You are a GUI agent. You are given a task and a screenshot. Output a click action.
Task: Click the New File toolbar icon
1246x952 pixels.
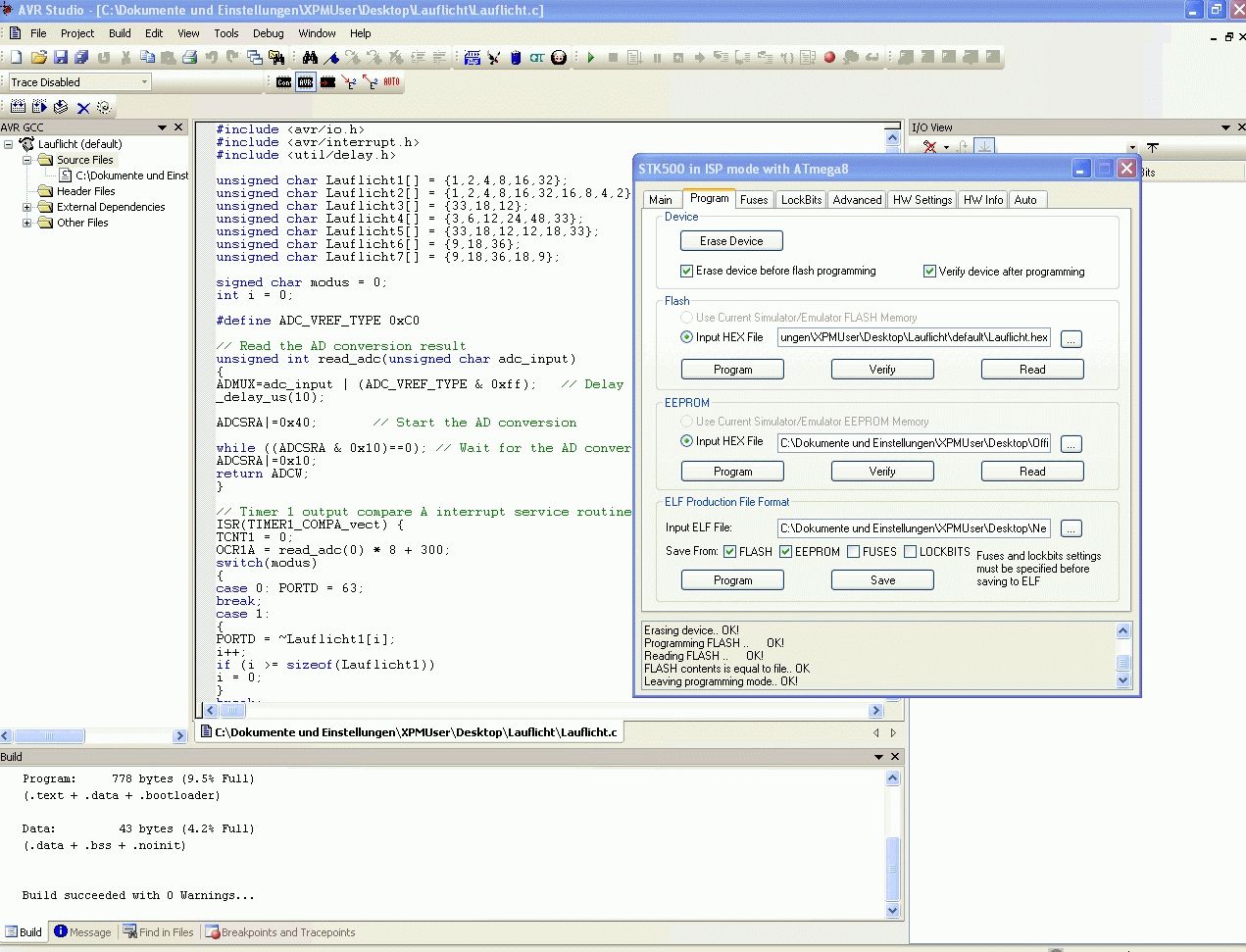click(17, 58)
